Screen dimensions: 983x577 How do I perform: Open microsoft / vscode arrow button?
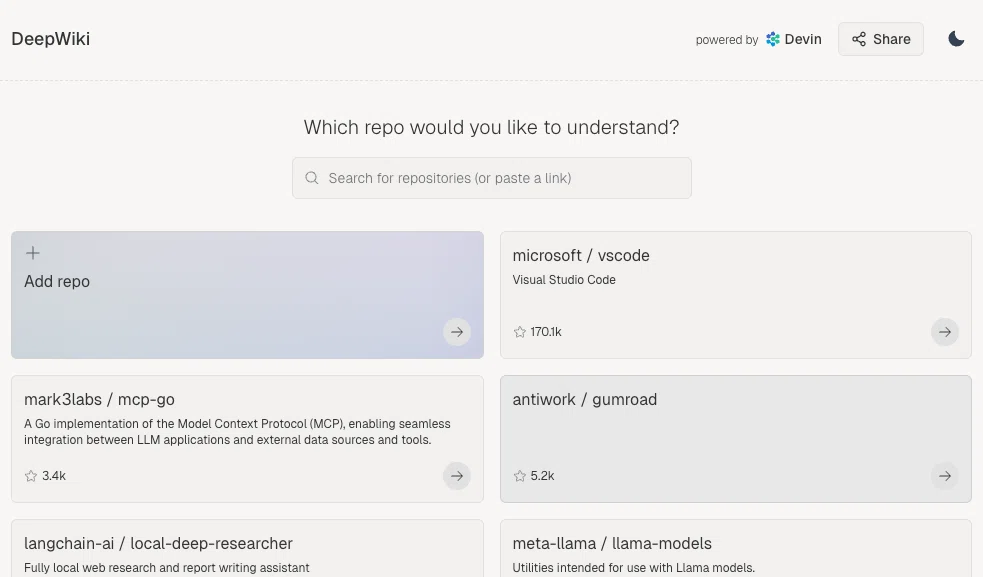coord(944,332)
